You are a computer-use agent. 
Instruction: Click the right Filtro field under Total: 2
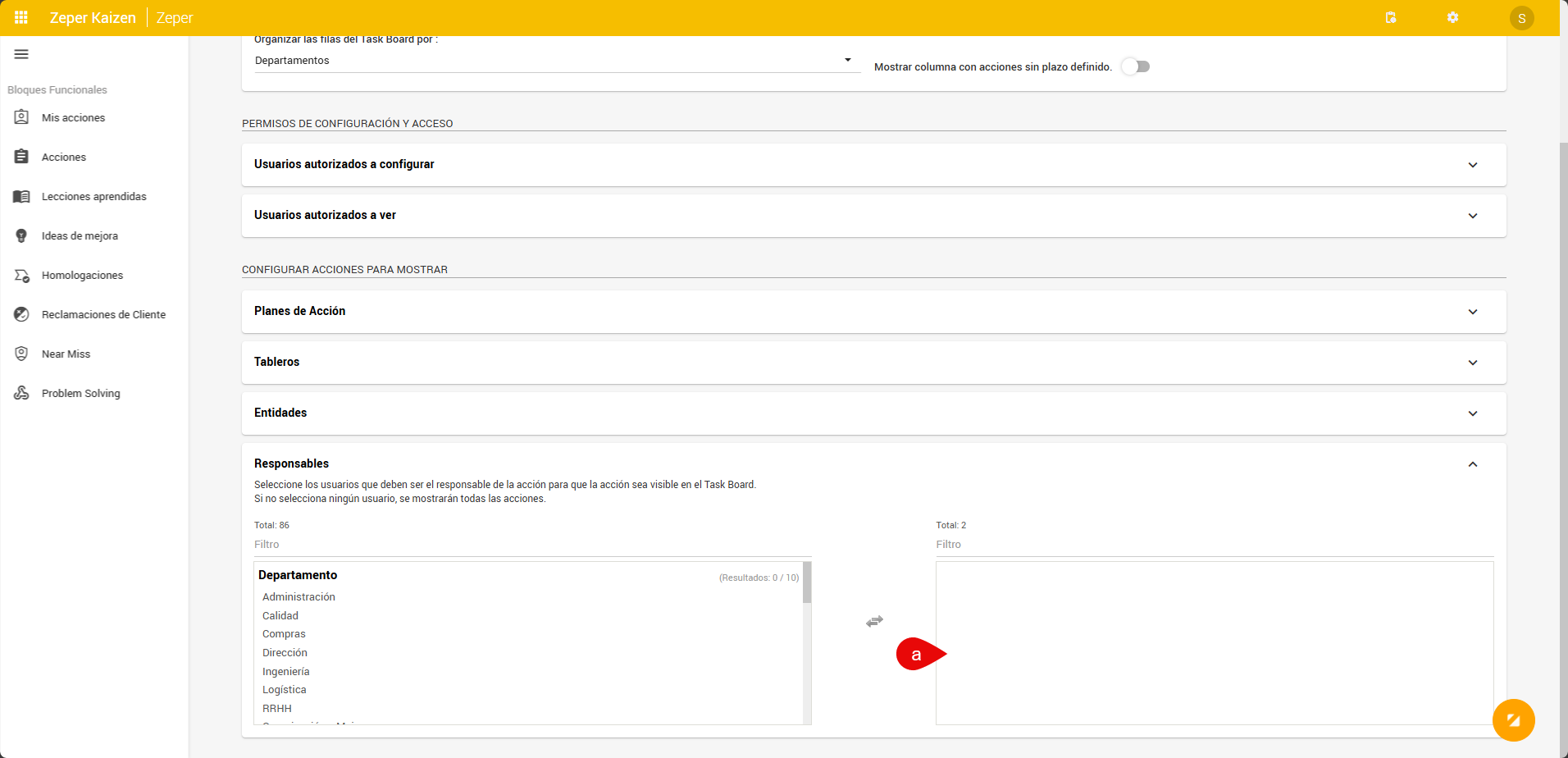pyautogui.click(x=1215, y=545)
